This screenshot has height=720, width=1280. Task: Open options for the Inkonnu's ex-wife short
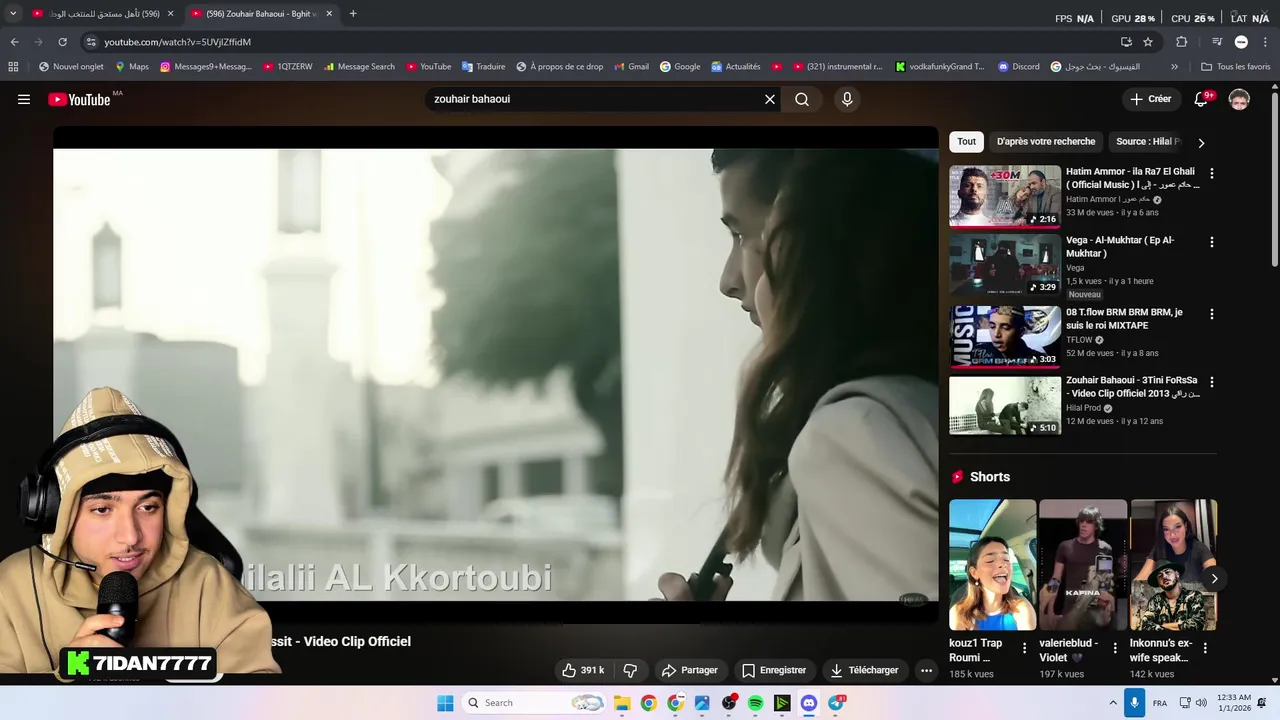[x=1205, y=648]
